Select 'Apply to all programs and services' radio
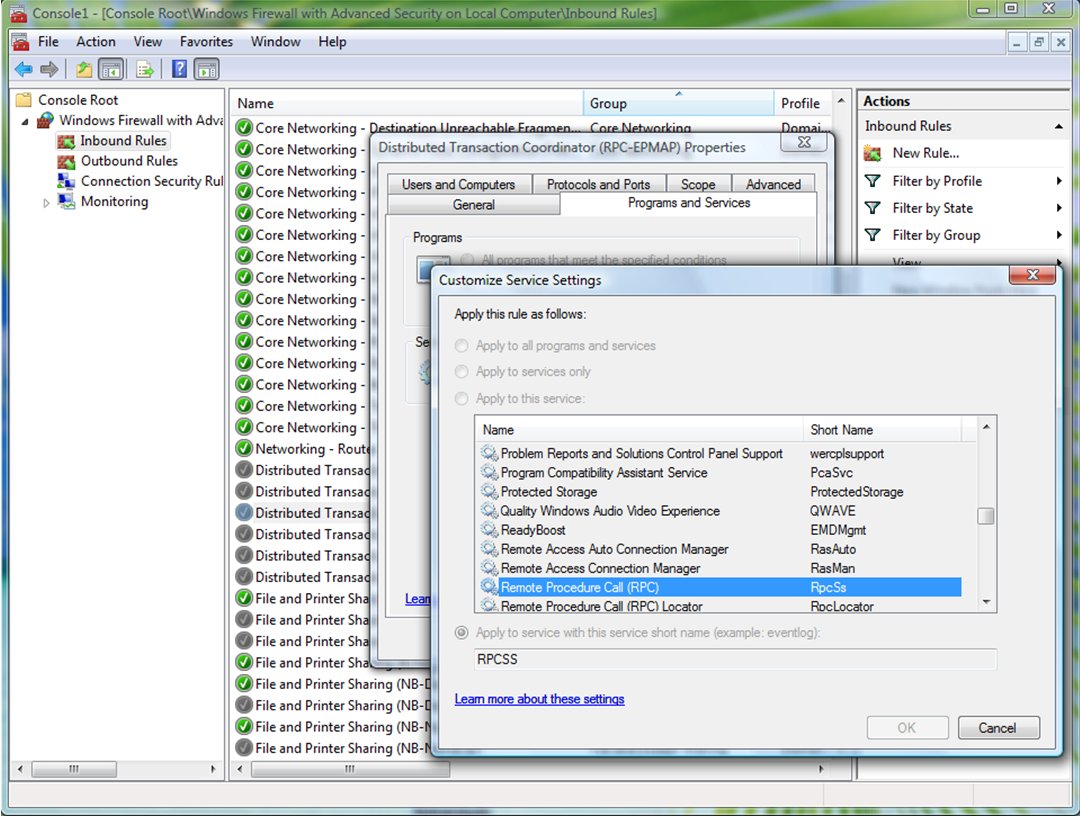The width and height of the screenshot is (1080, 816). (x=461, y=346)
